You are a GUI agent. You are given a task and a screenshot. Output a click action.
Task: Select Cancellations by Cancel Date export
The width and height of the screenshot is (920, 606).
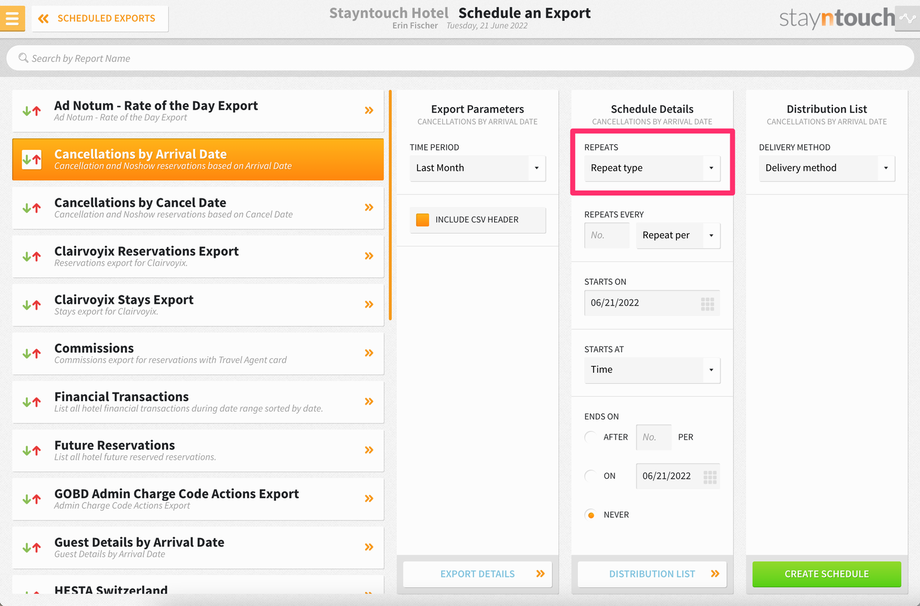[x=198, y=208]
